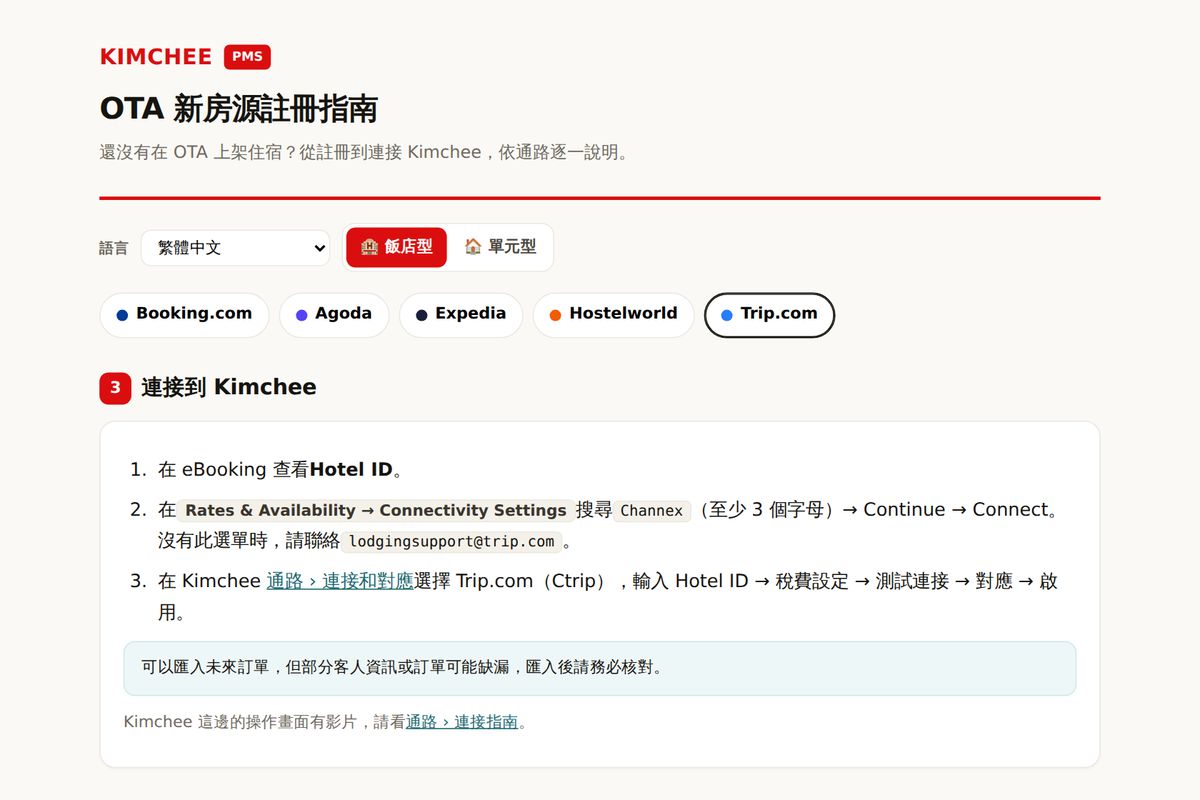The image size is (1200, 800).
Task: Switch to 單元型 property type
Action: coord(500,247)
